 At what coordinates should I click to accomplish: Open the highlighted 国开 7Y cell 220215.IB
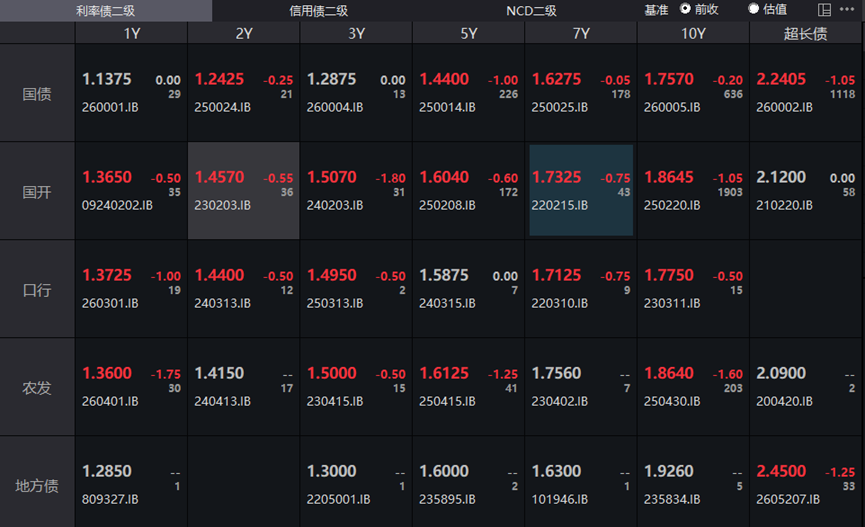[581, 191]
